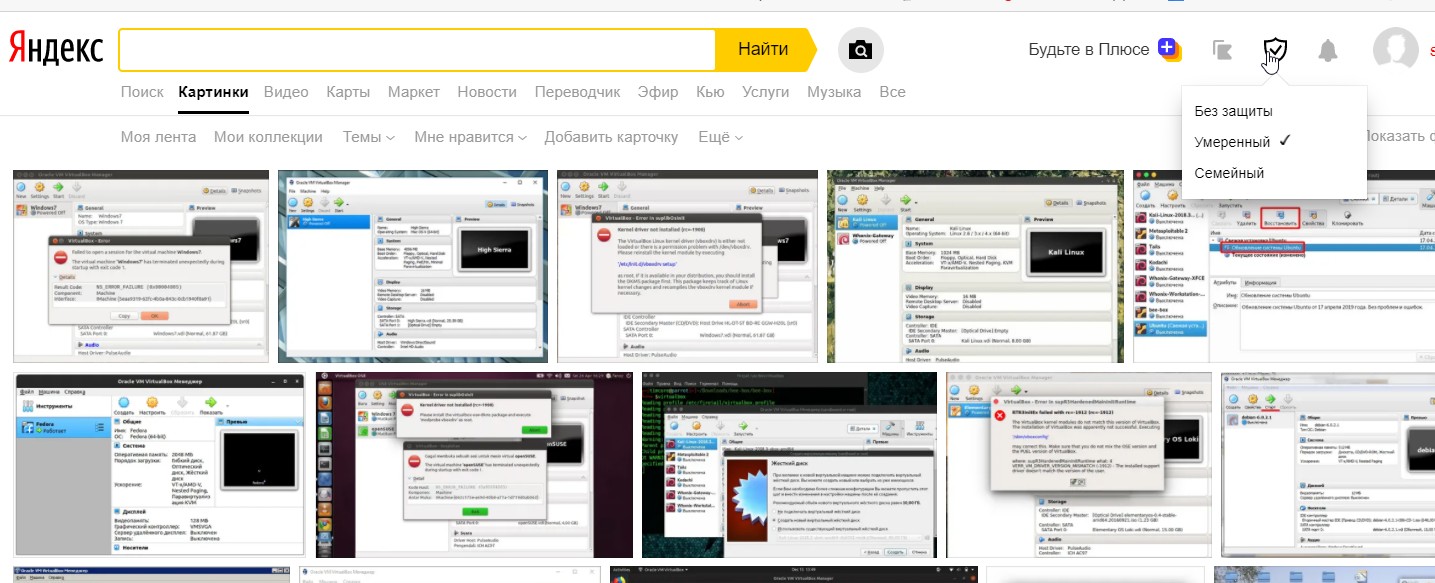Viewport: 1435px width, 583px height.
Task: Click the Будьте в Плюсе link
Action: coord(1088,49)
